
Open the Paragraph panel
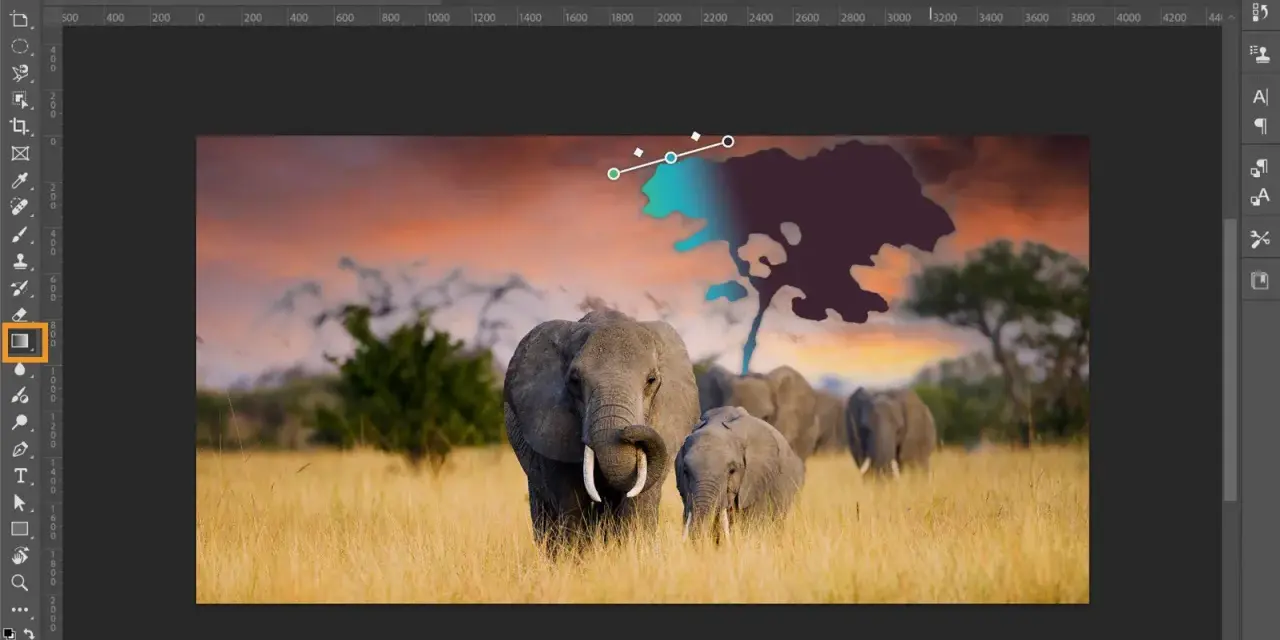tap(1260, 126)
